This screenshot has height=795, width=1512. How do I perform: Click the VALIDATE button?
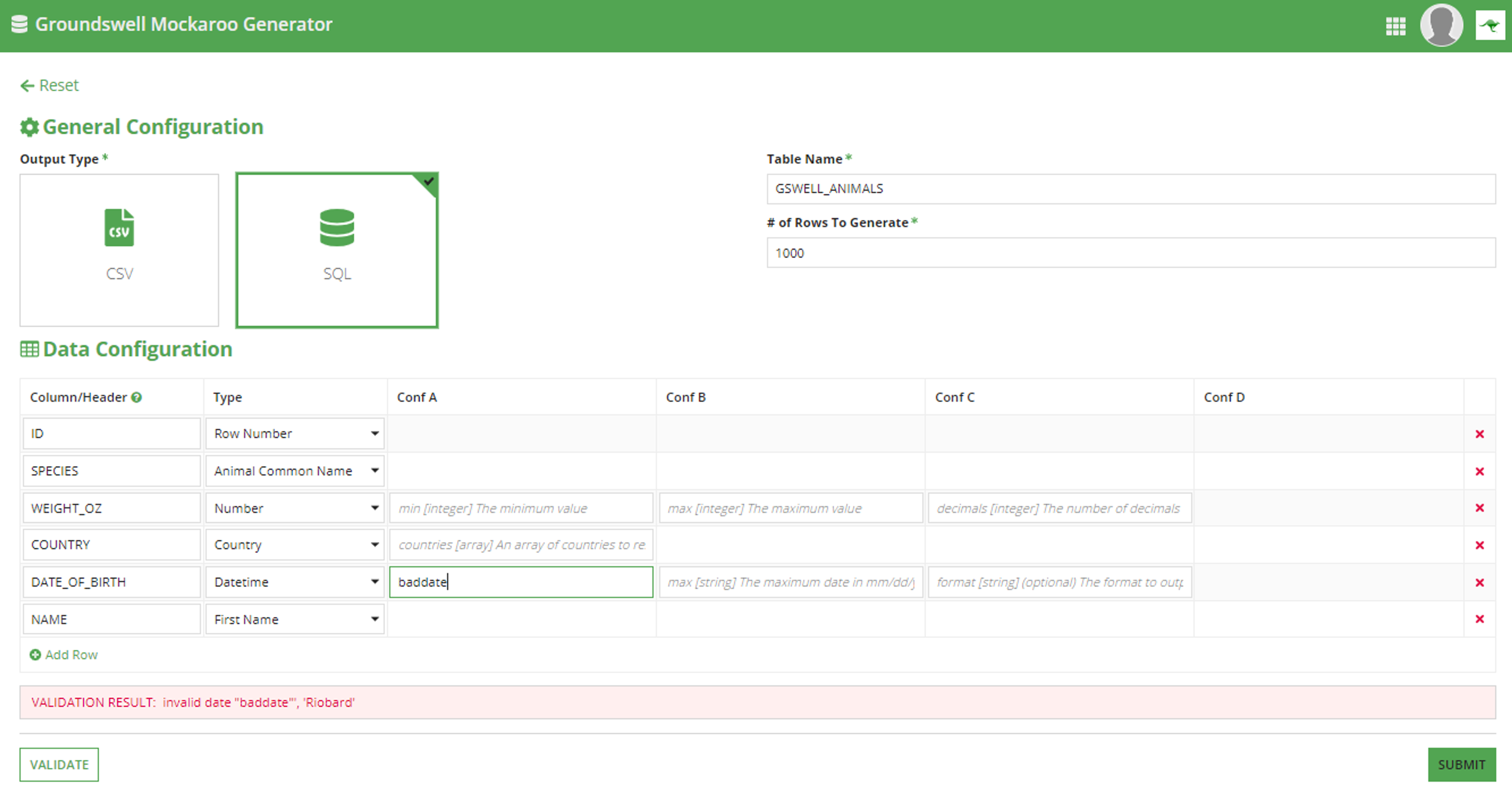(x=59, y=764)
